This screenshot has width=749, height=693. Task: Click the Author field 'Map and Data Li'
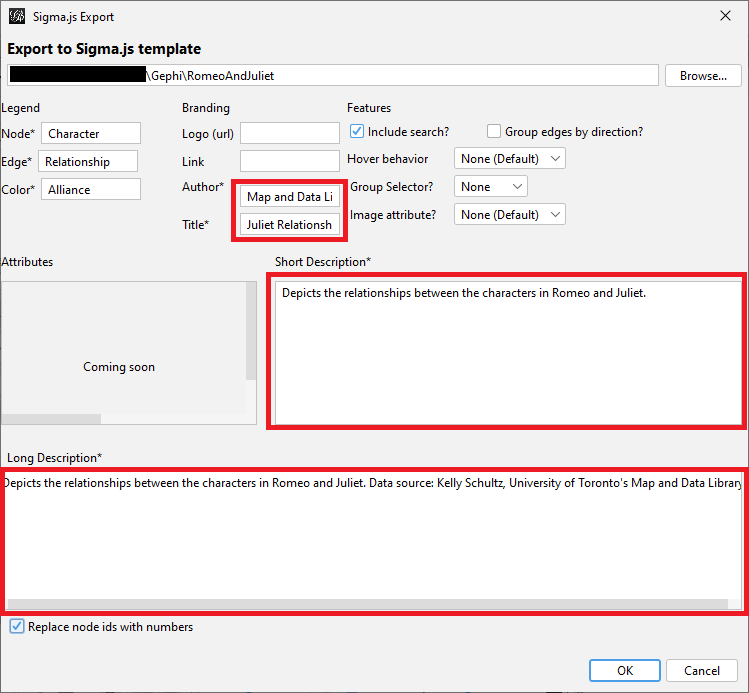[x=290, y=197]
